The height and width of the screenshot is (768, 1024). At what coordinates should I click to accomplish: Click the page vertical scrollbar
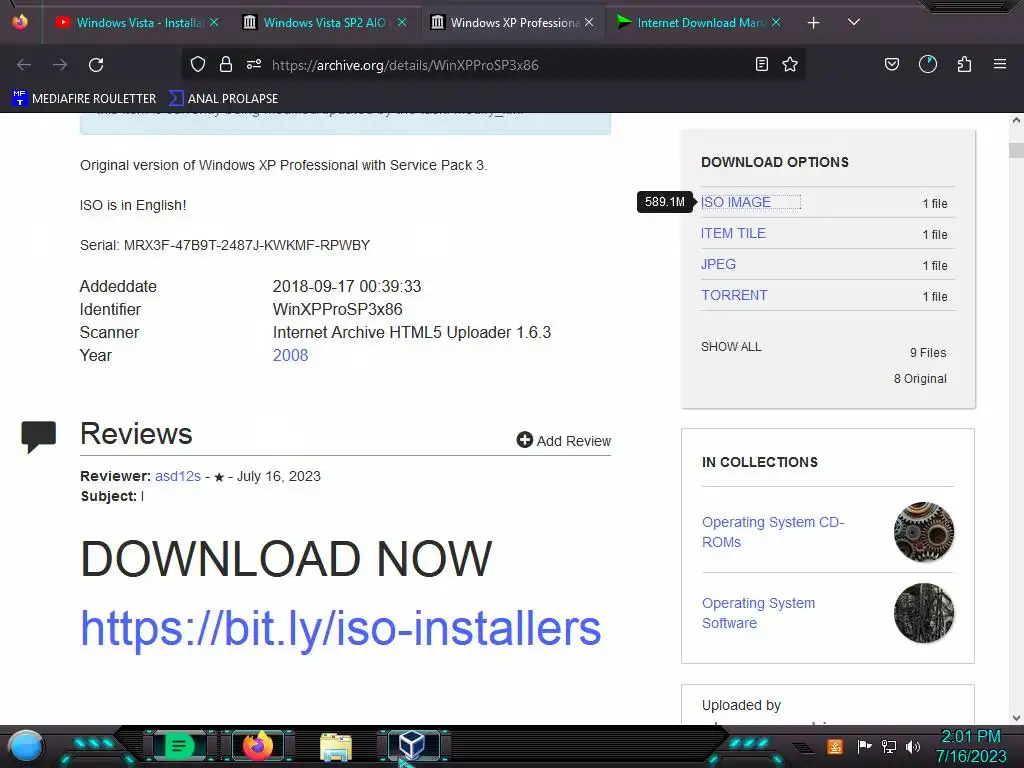[x=1016, y=150]
